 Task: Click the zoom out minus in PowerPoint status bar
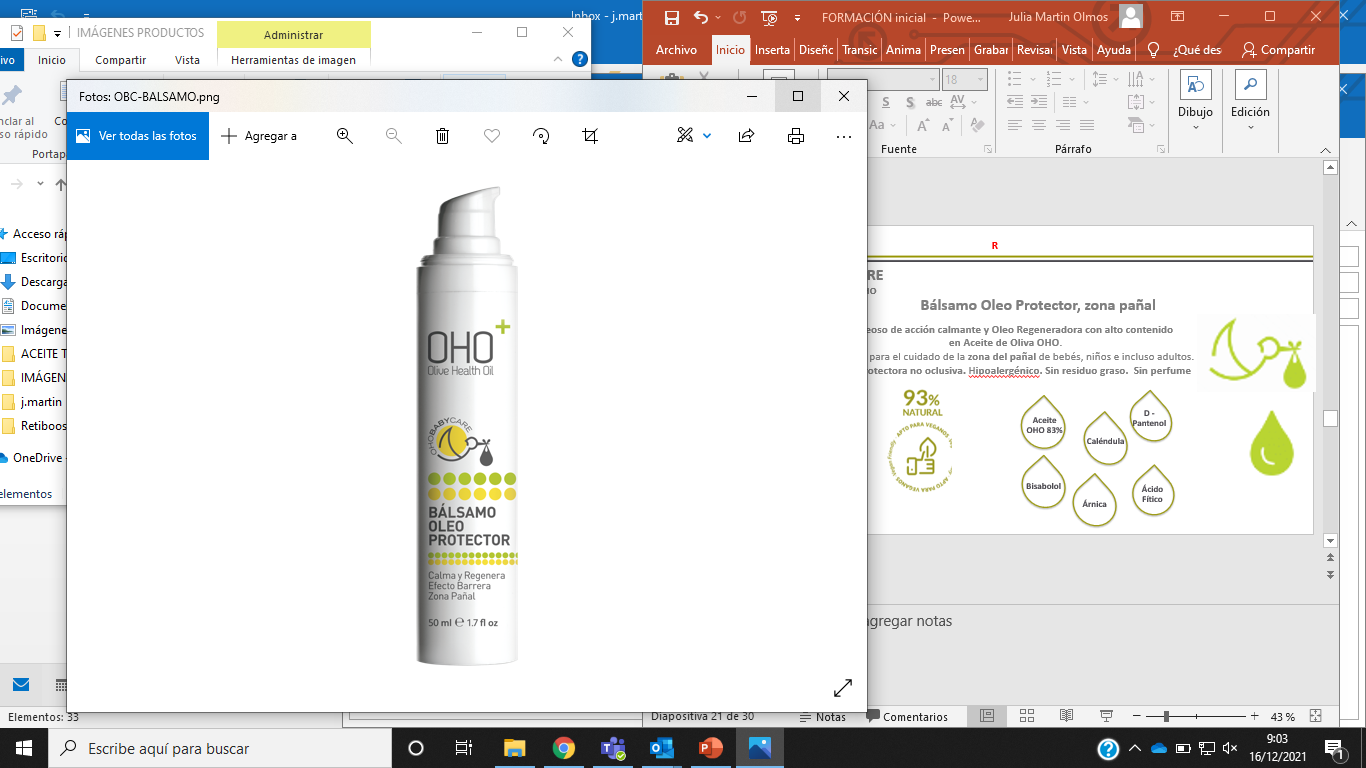[1138, 716]
